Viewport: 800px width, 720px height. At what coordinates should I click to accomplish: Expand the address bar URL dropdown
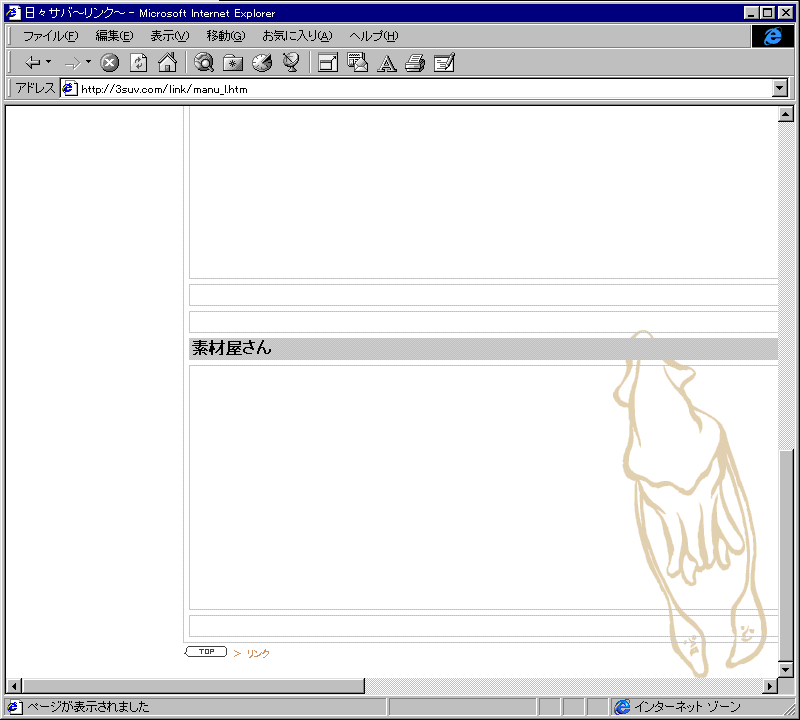pos(780,88)
